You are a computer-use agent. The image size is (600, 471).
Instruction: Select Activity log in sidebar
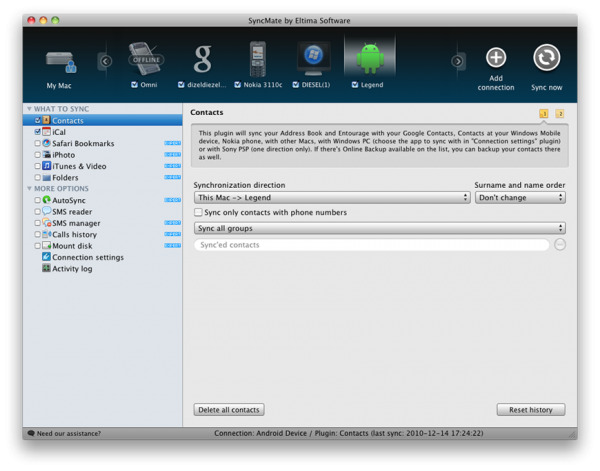(x=72, y=269)
